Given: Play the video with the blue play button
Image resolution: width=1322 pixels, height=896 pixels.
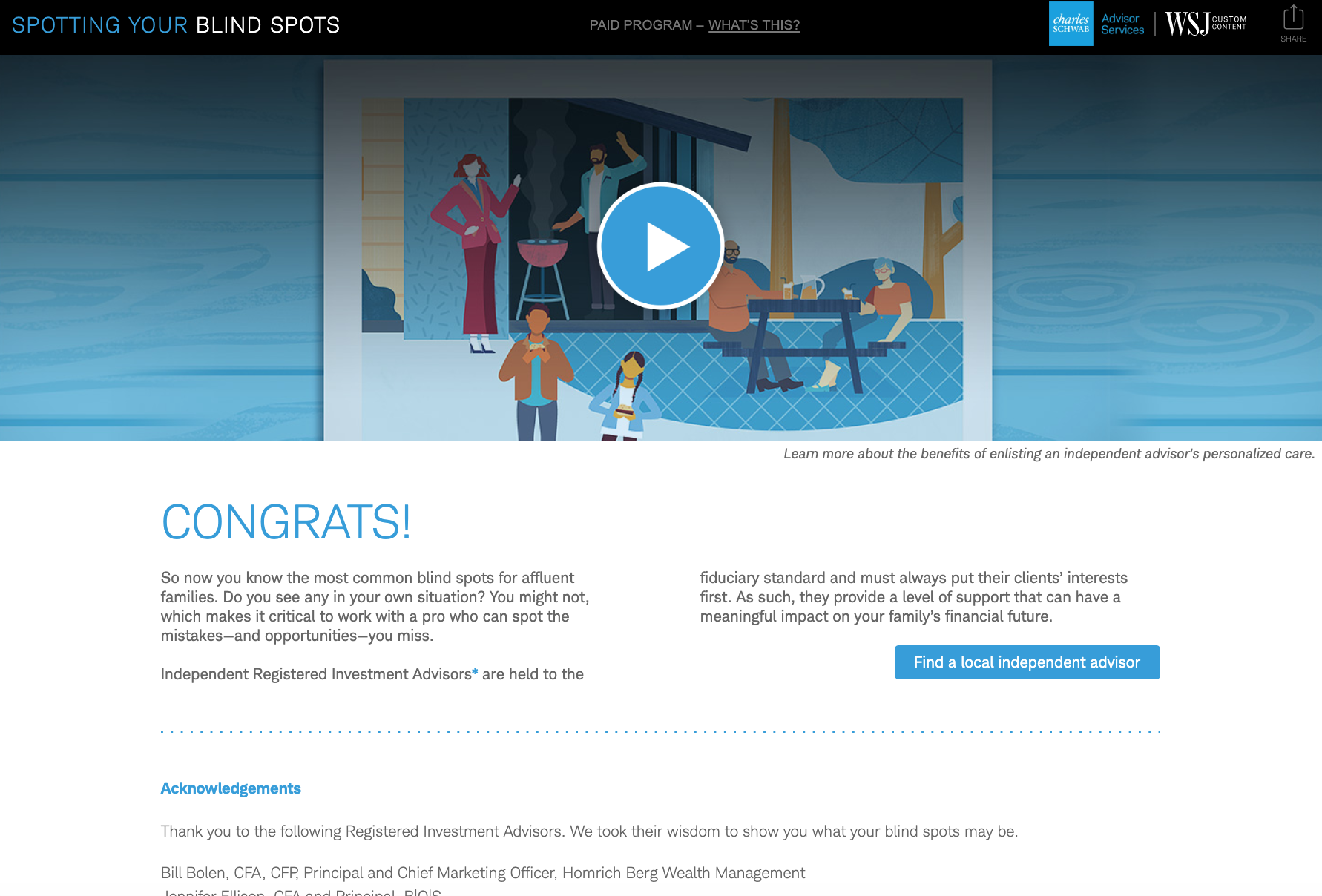Looking at the screenshot, I should [660, 246].
